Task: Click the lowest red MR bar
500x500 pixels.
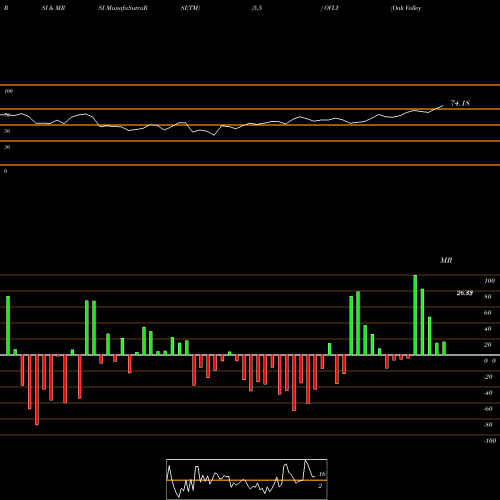Action: (37, 390)
